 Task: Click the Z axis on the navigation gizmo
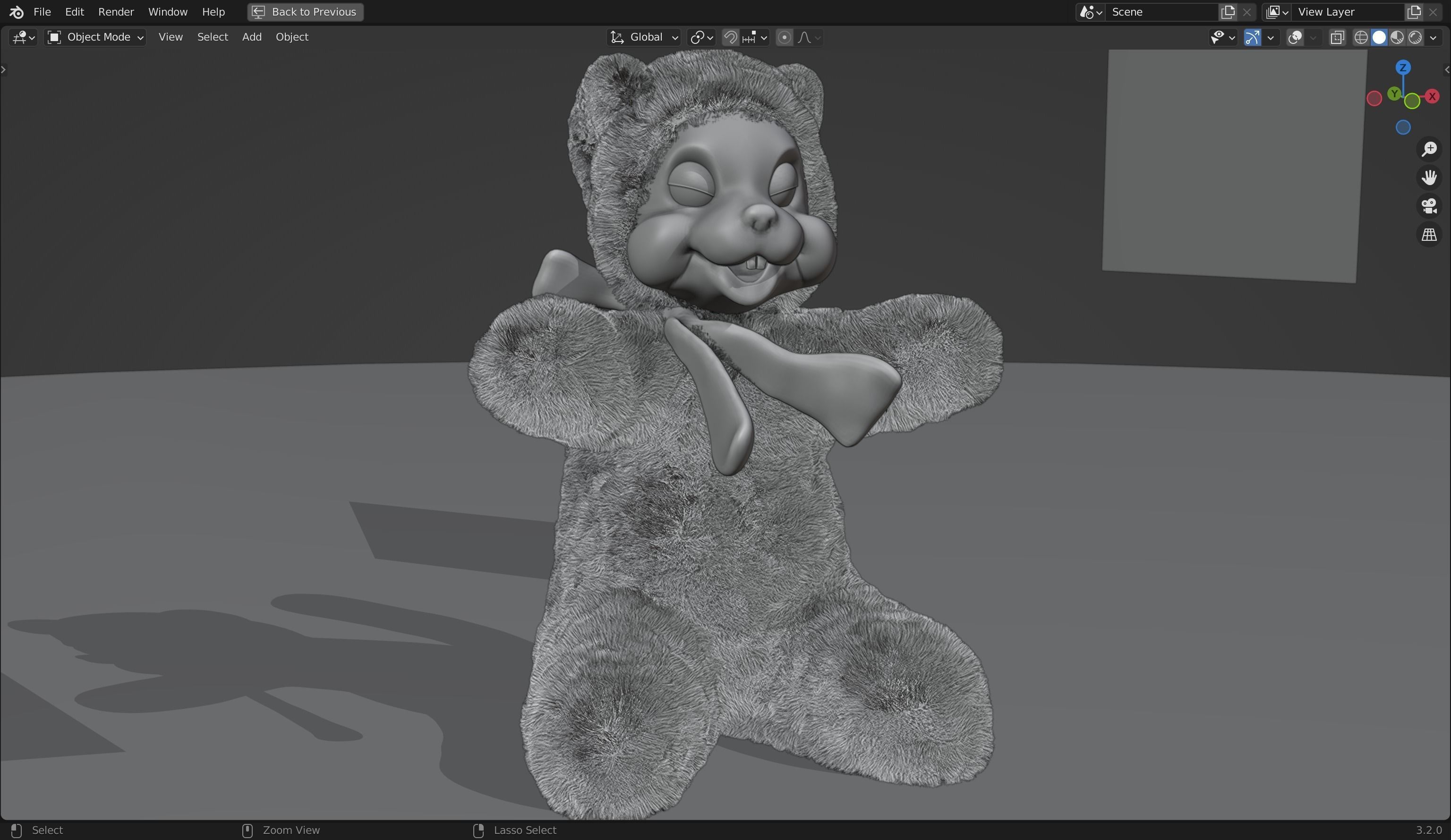pyautogui.click(x=1403, y=68)
